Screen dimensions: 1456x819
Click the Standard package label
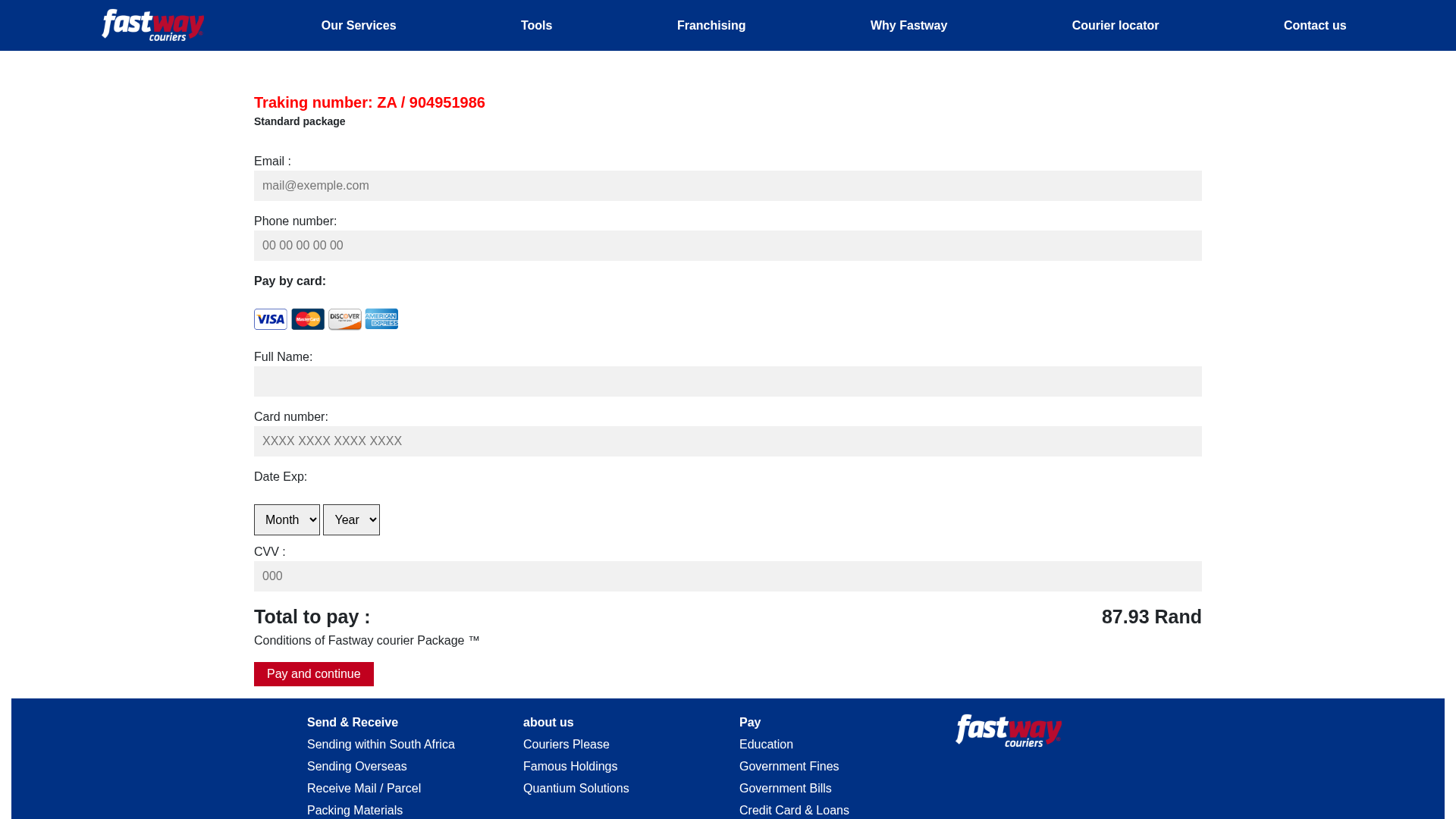(x=300, y=121)
